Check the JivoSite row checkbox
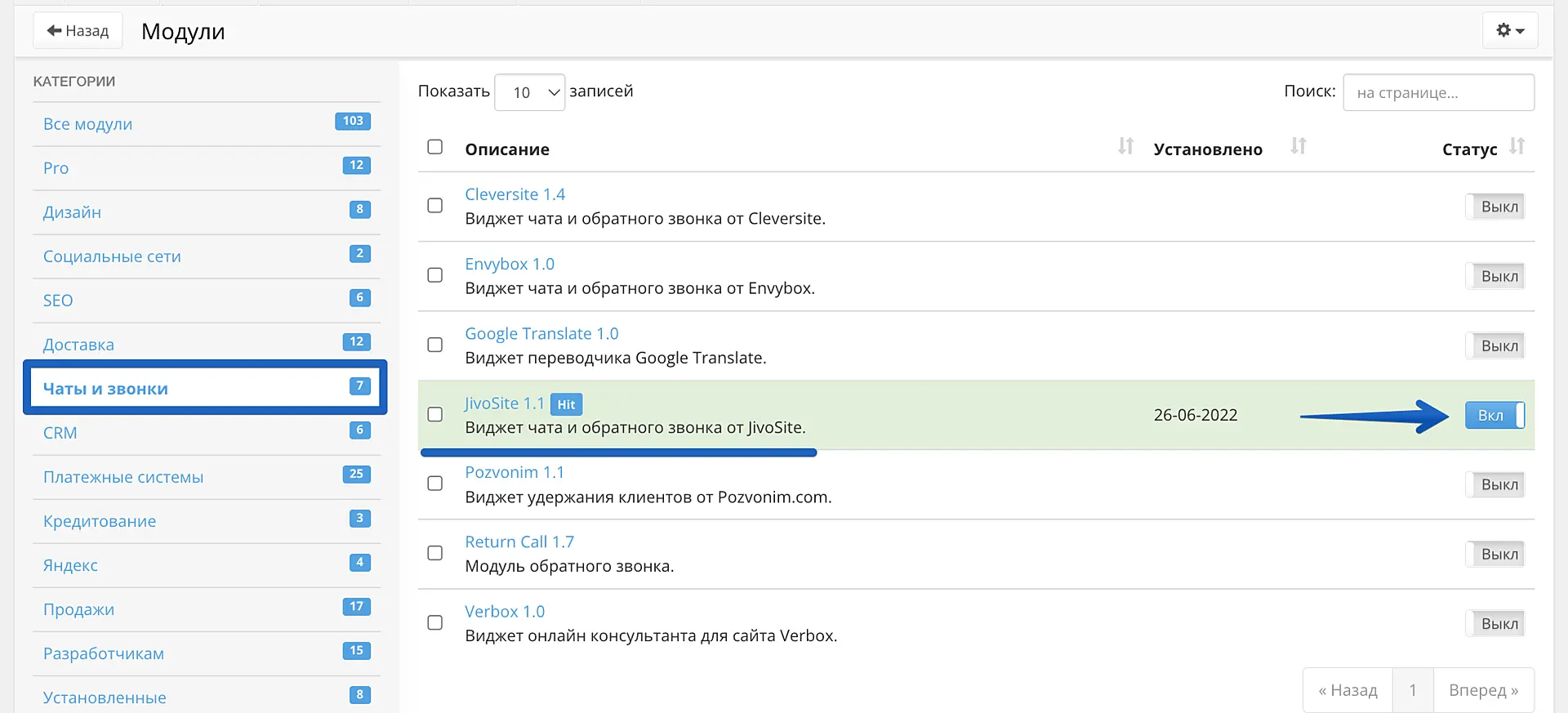 (x=435, y=414)
